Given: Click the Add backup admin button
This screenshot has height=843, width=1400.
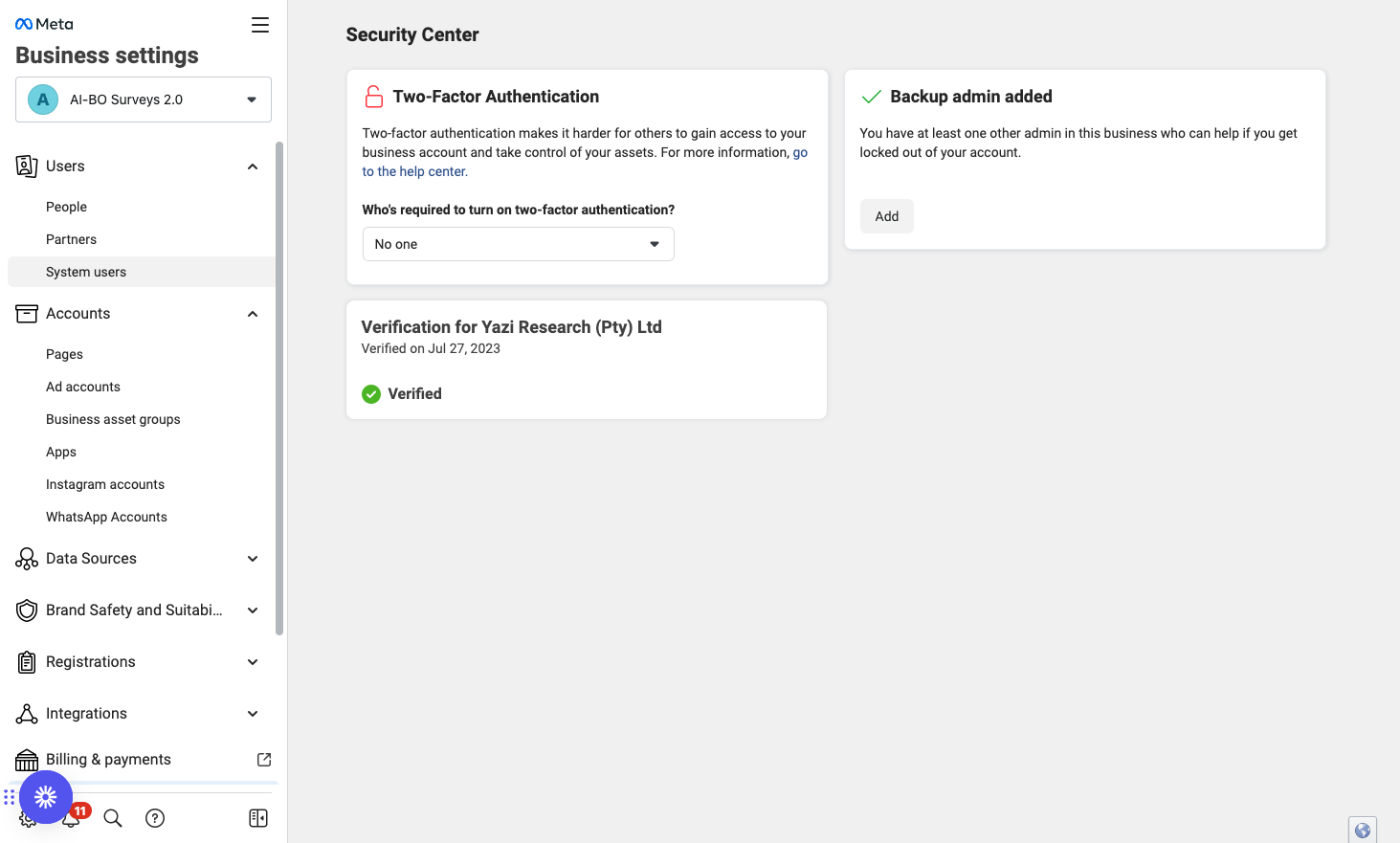Looking at the screenshot, I should 887,216.
